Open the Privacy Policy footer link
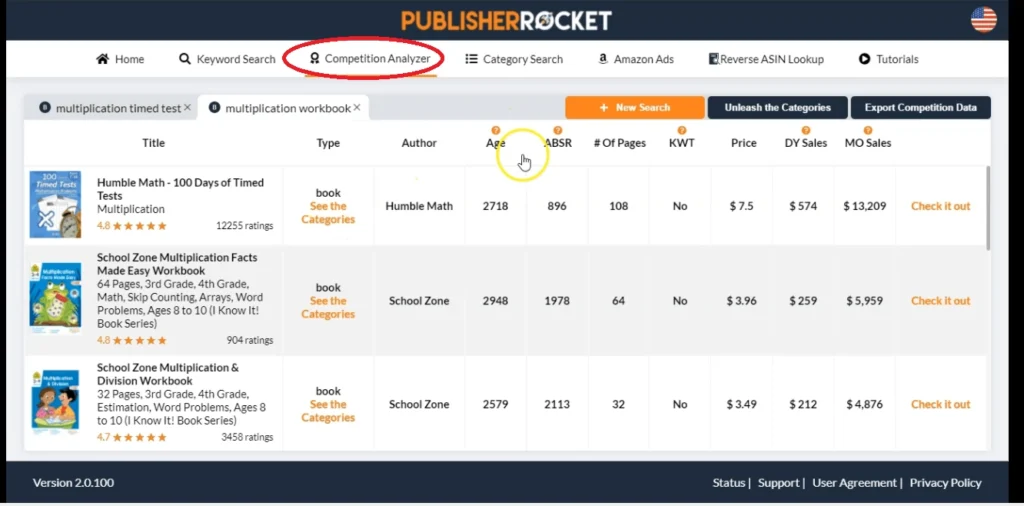 [946, 482]
